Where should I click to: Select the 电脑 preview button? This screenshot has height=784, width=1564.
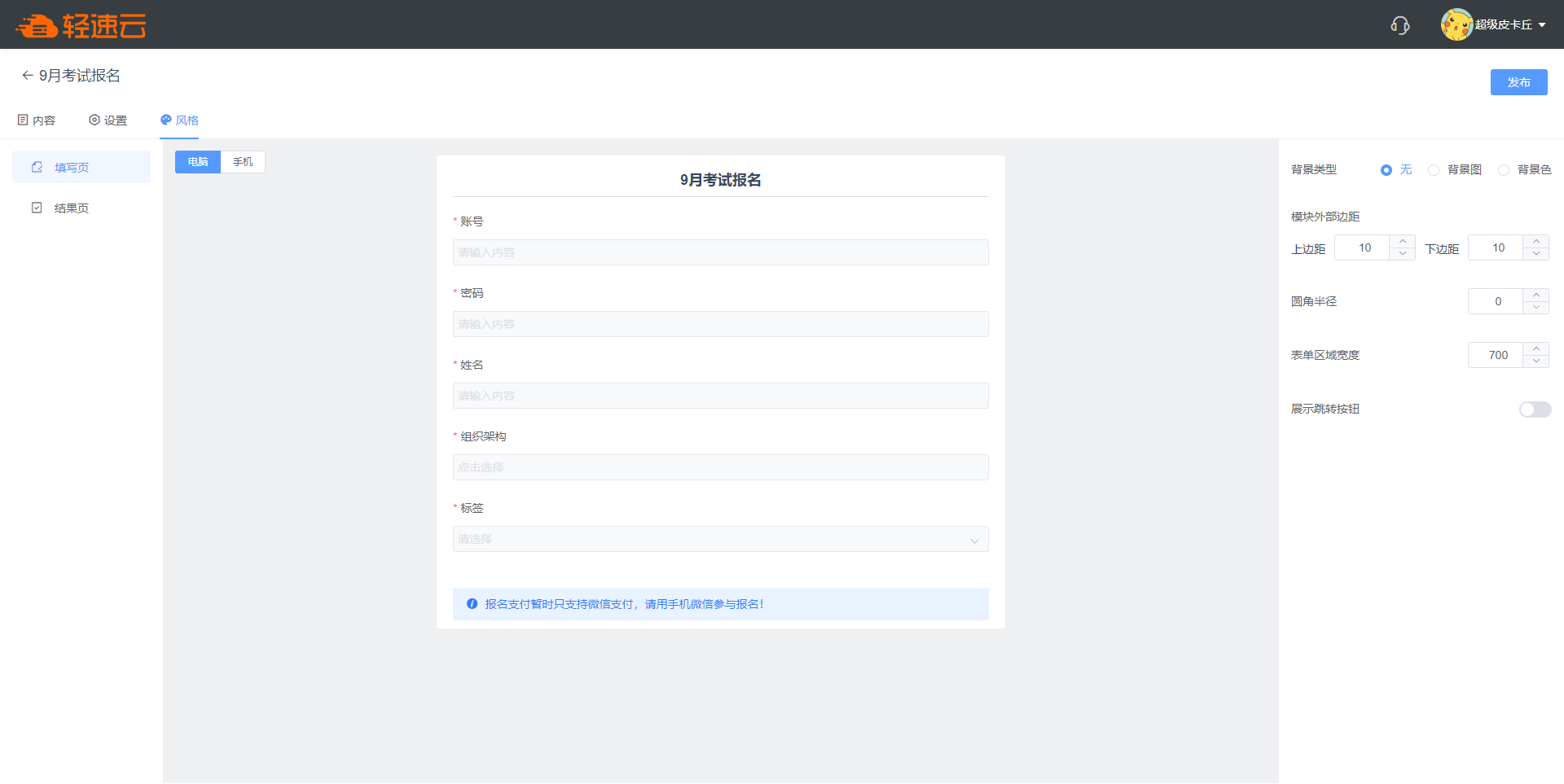[x=198, y=162]
